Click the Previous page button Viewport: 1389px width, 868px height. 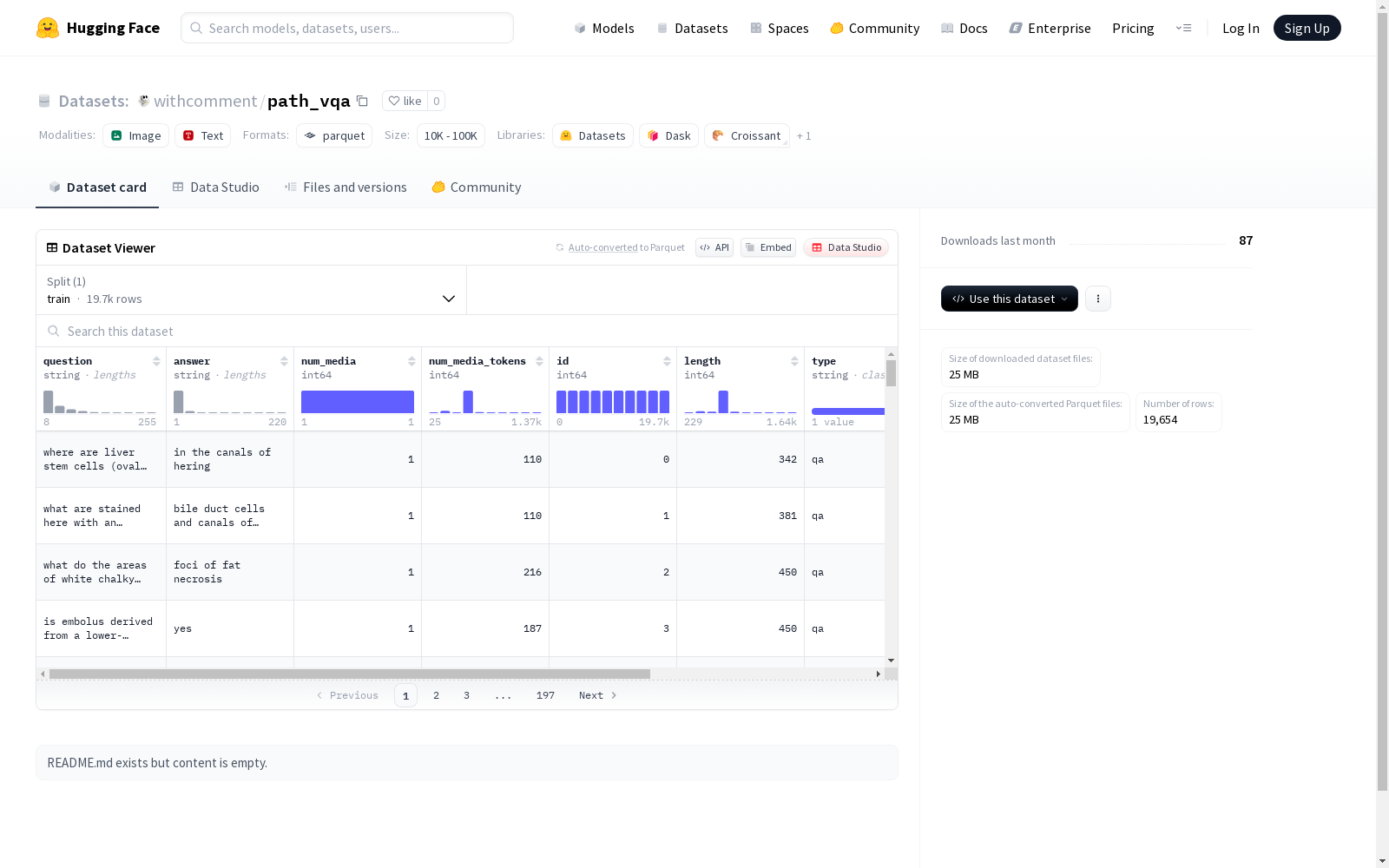tap(347, 695)
